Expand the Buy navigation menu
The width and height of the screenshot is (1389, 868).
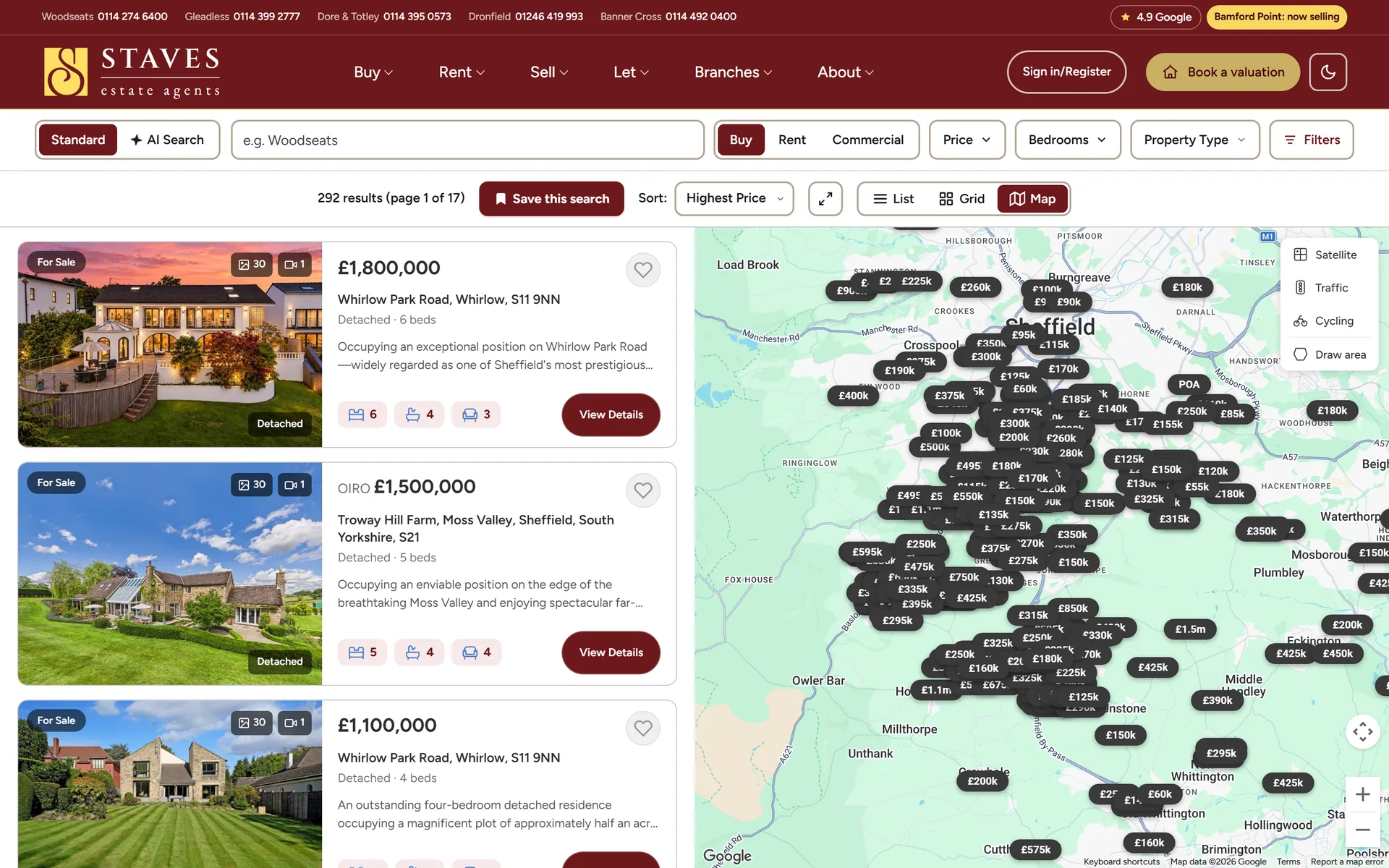(x=373, y=72)
